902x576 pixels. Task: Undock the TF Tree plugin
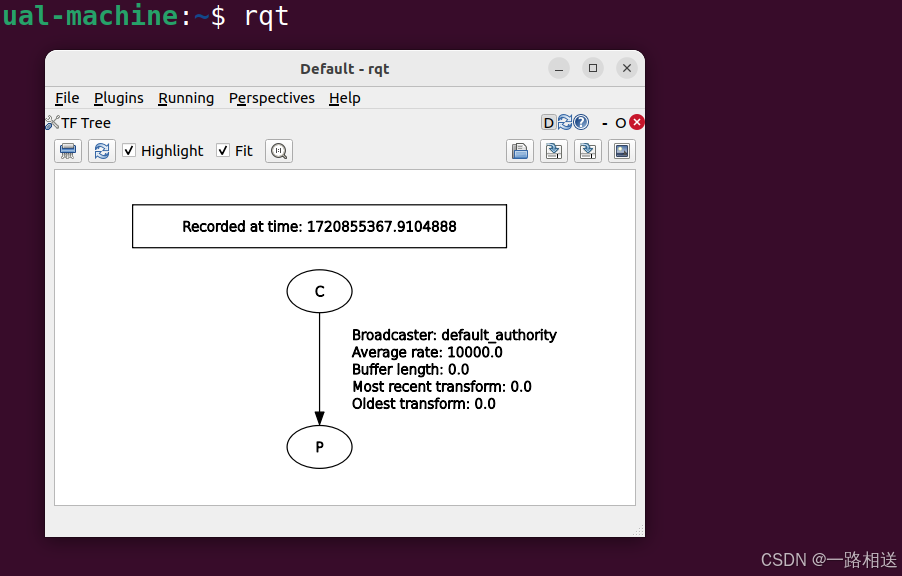tap(620, 122)
